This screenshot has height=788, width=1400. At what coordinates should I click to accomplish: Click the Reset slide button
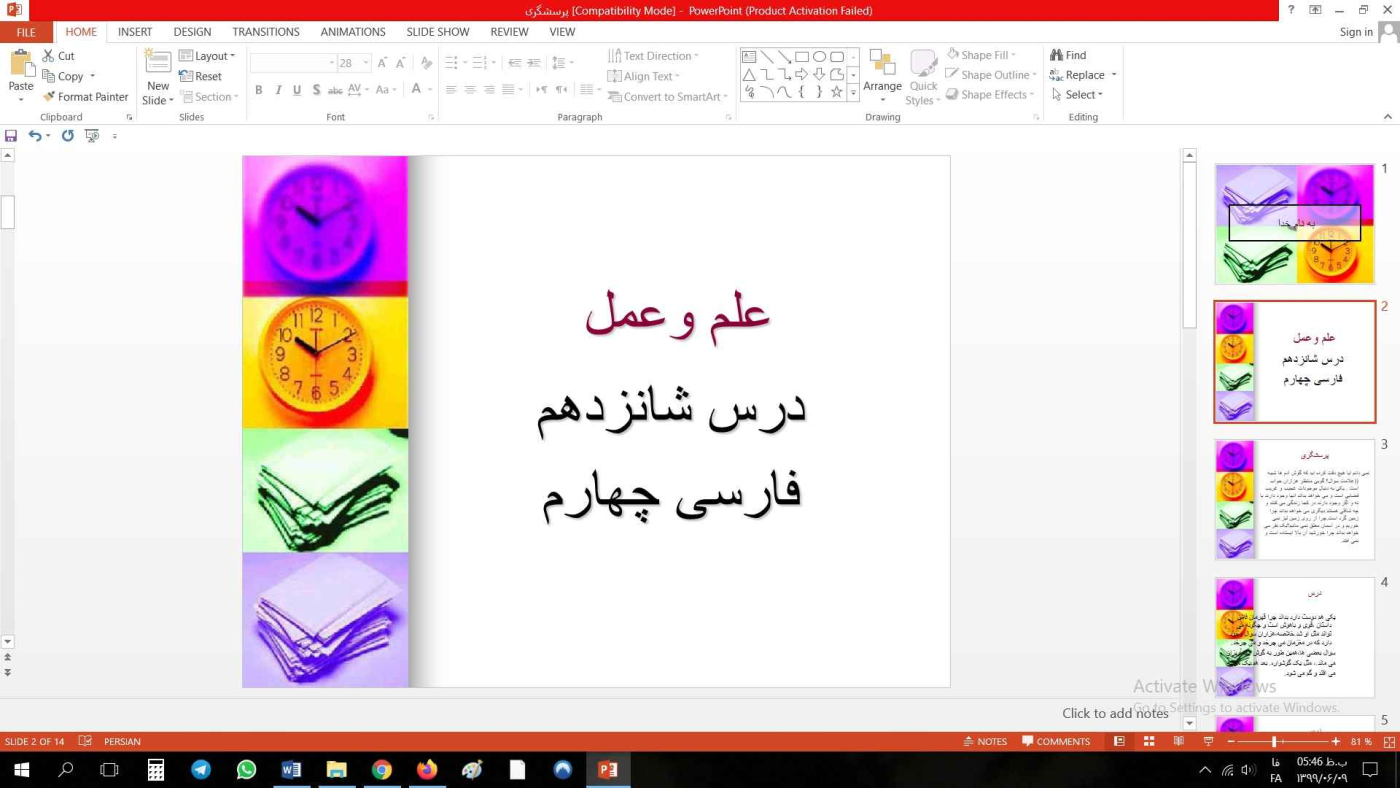(201, 76)
